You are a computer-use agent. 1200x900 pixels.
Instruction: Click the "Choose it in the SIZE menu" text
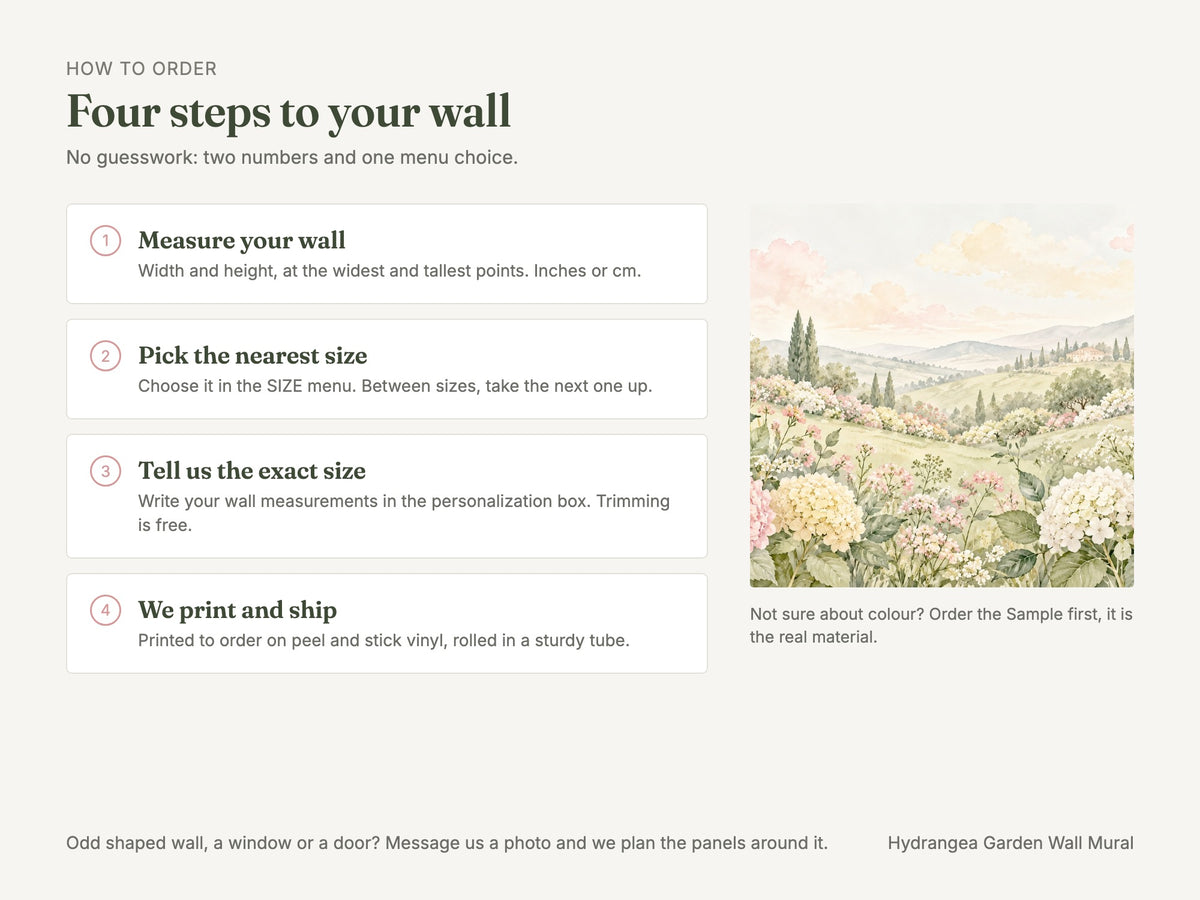[395, 386]
